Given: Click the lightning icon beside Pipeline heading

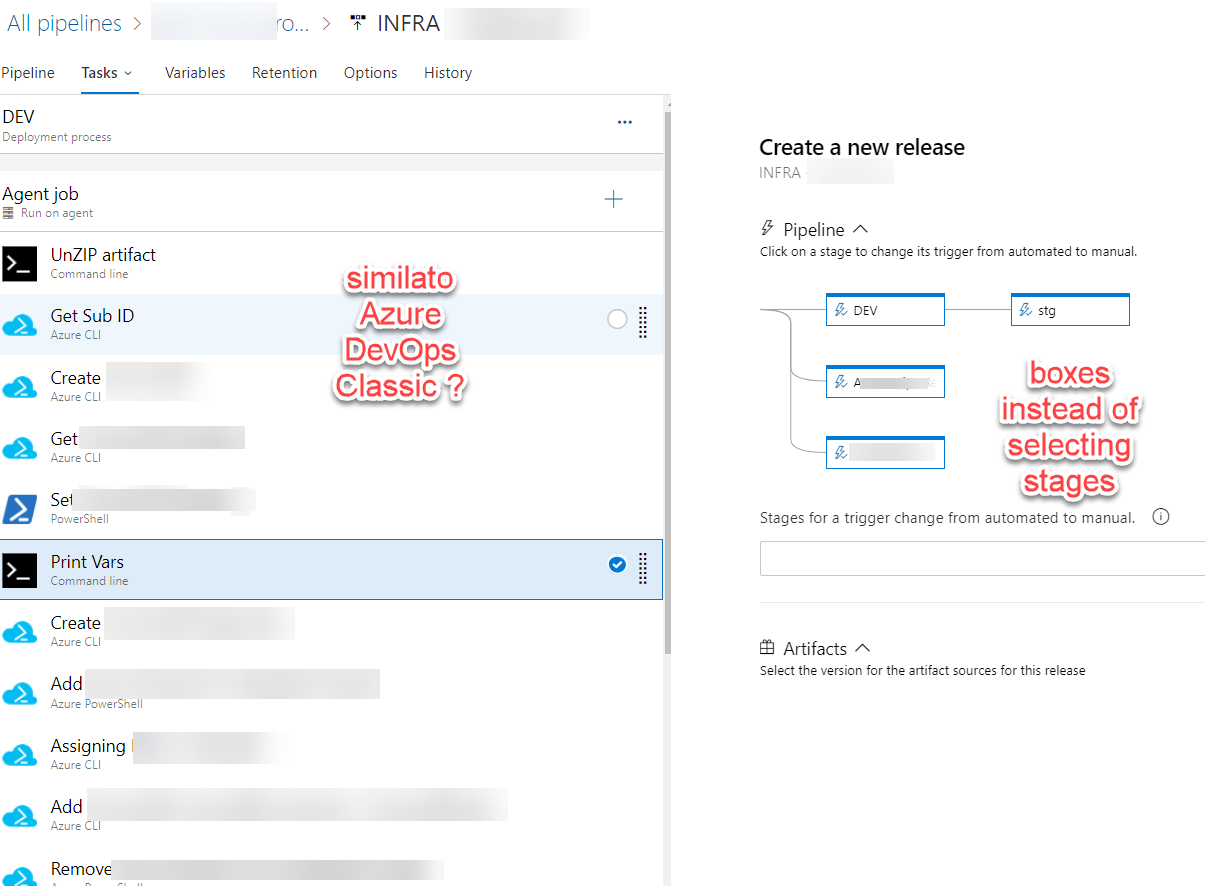Looking at the screenshot, I should [767, 229].
